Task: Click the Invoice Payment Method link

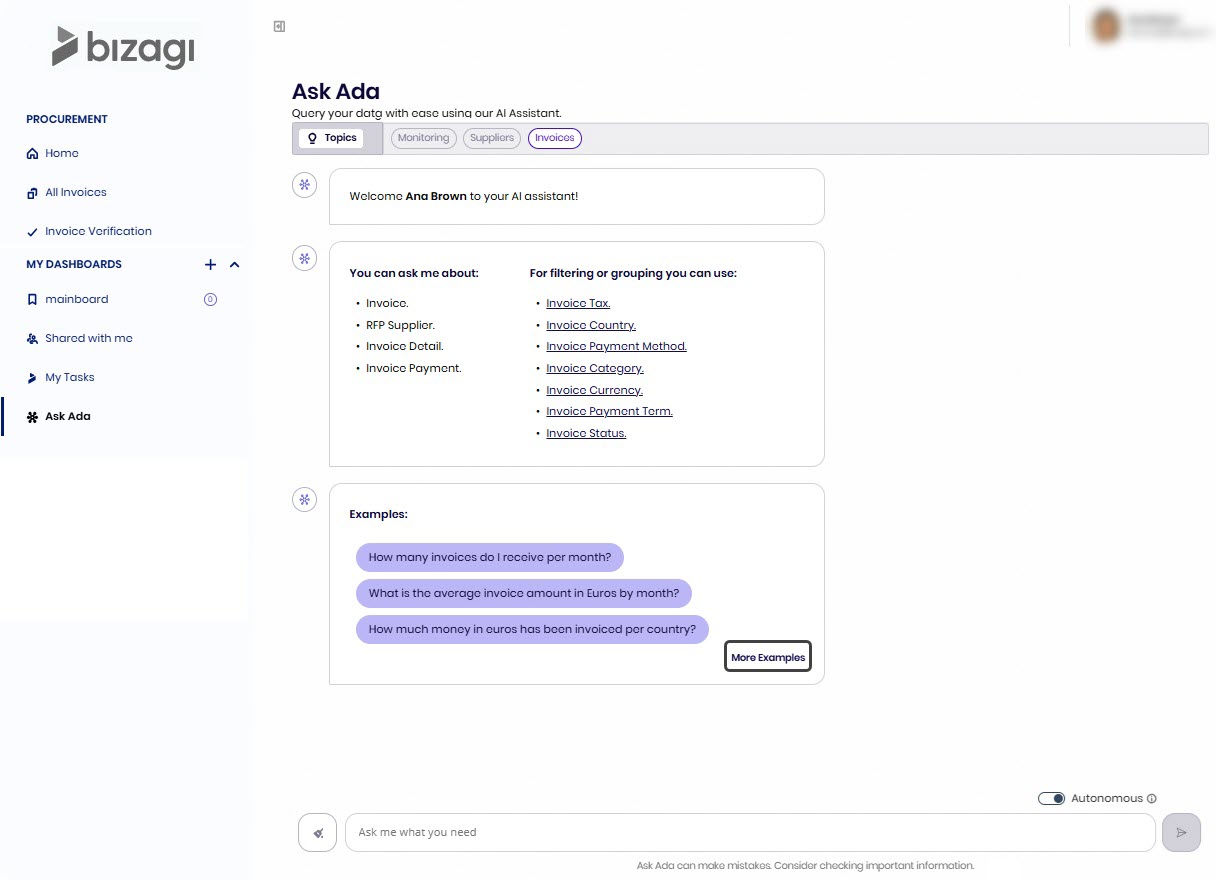Action: (616, 346)
